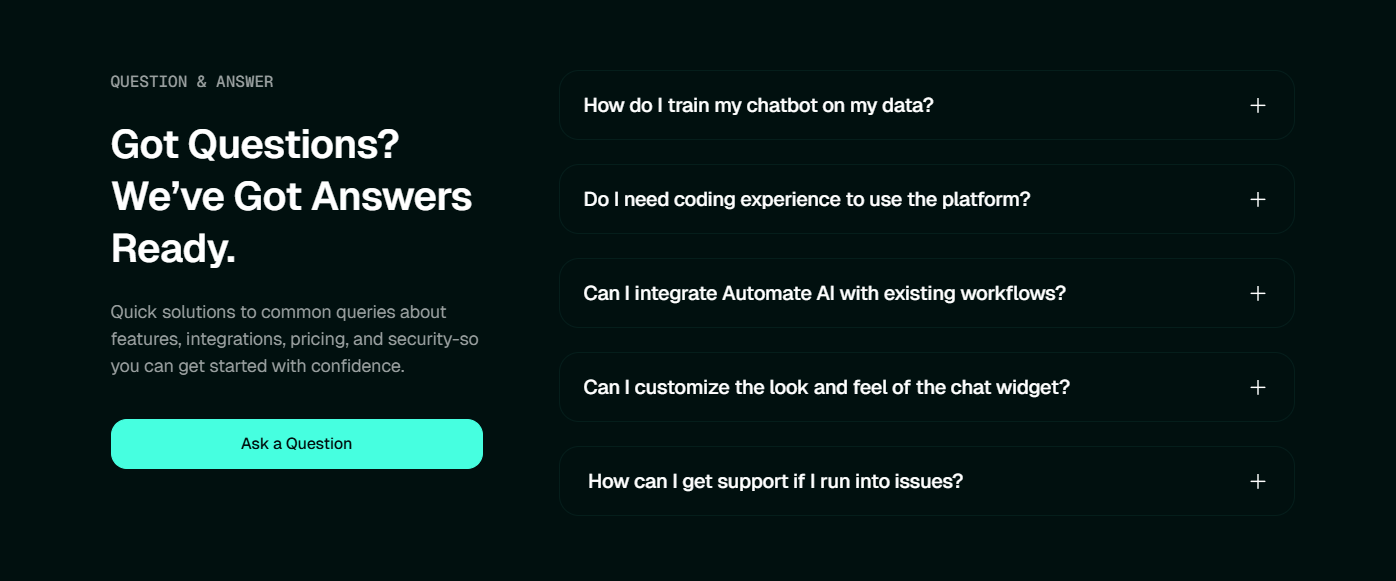Click the plus icon beside the coding experience question
The height and width of the screenshot is (581, 1396).
[x=1258, y=199]
